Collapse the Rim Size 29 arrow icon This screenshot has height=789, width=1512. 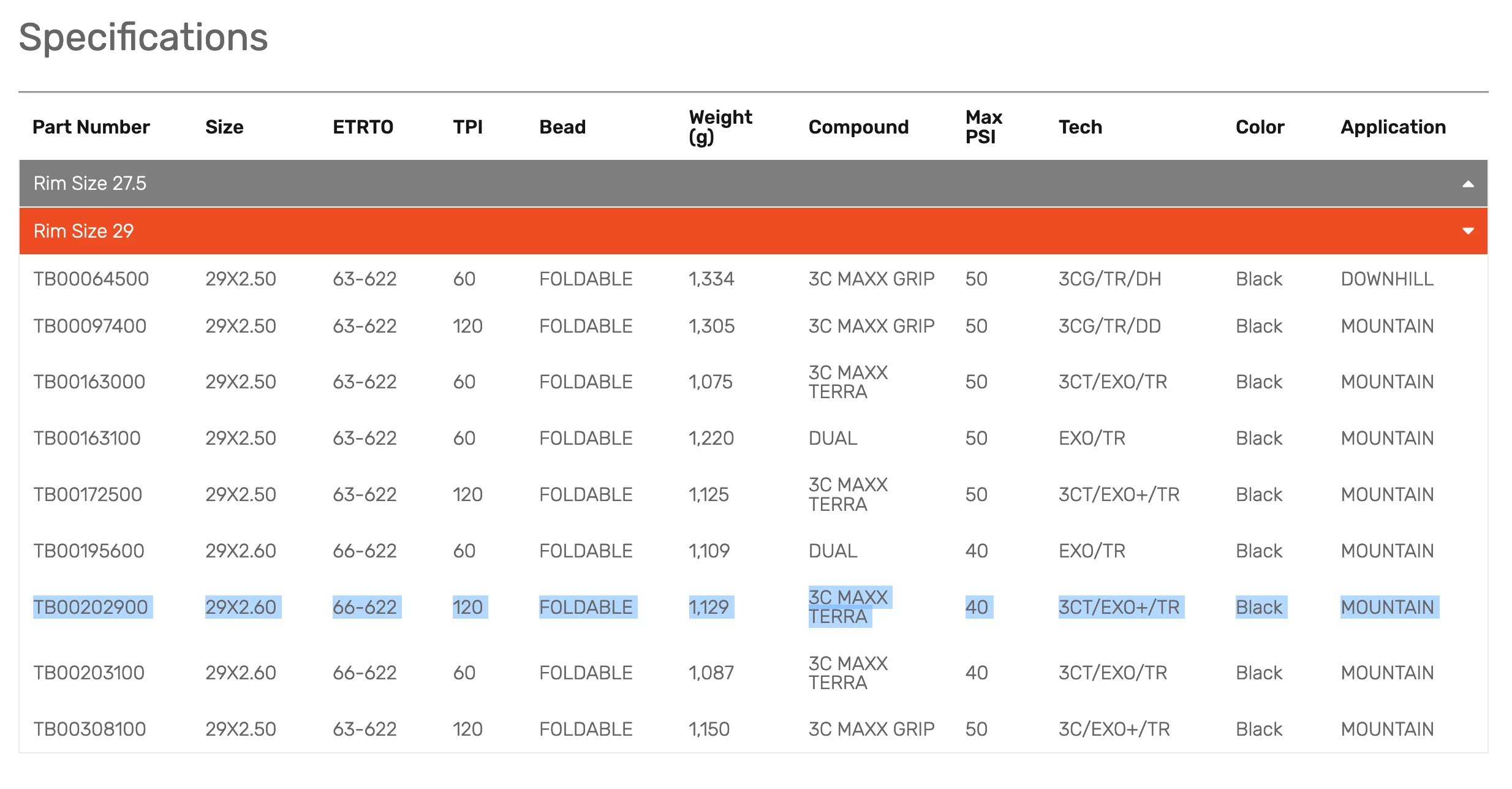pyautogui.click(x=1467, y=231)
